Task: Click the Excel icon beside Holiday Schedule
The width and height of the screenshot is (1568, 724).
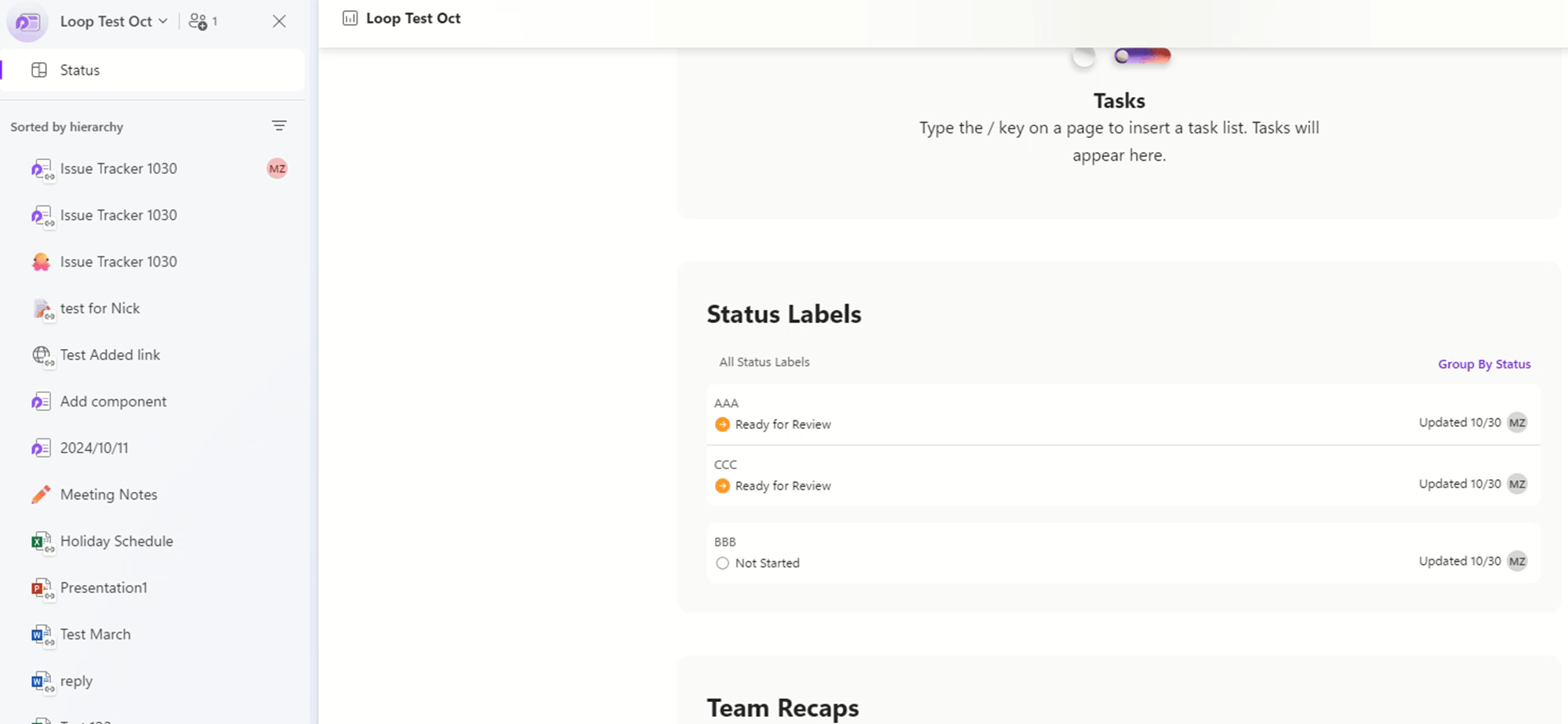Action: pyautogui.click(x=41, y=541)
